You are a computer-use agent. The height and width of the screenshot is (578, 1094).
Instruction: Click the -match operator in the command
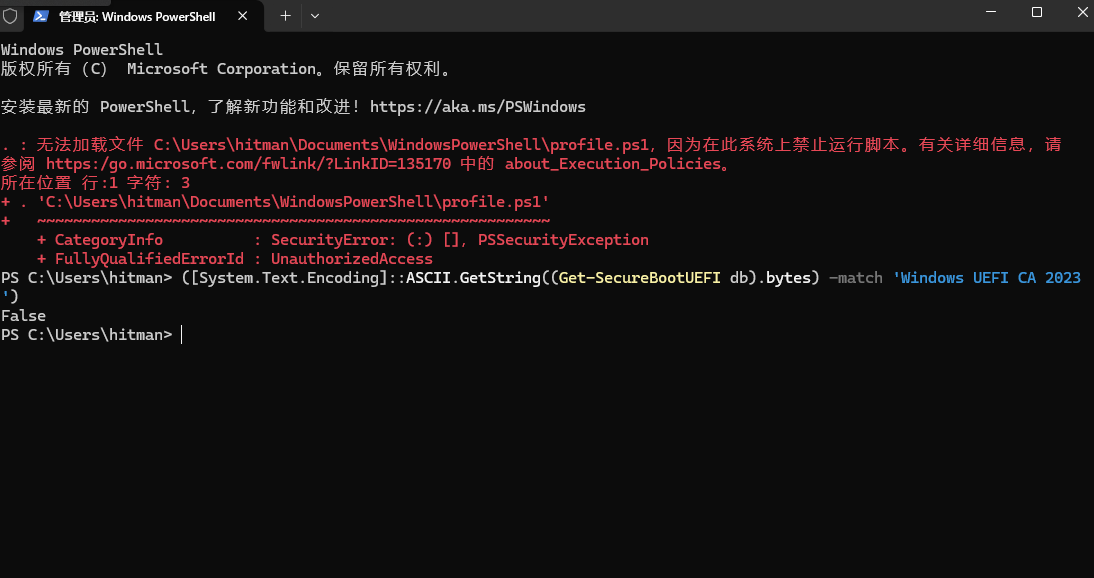point(856,278)
